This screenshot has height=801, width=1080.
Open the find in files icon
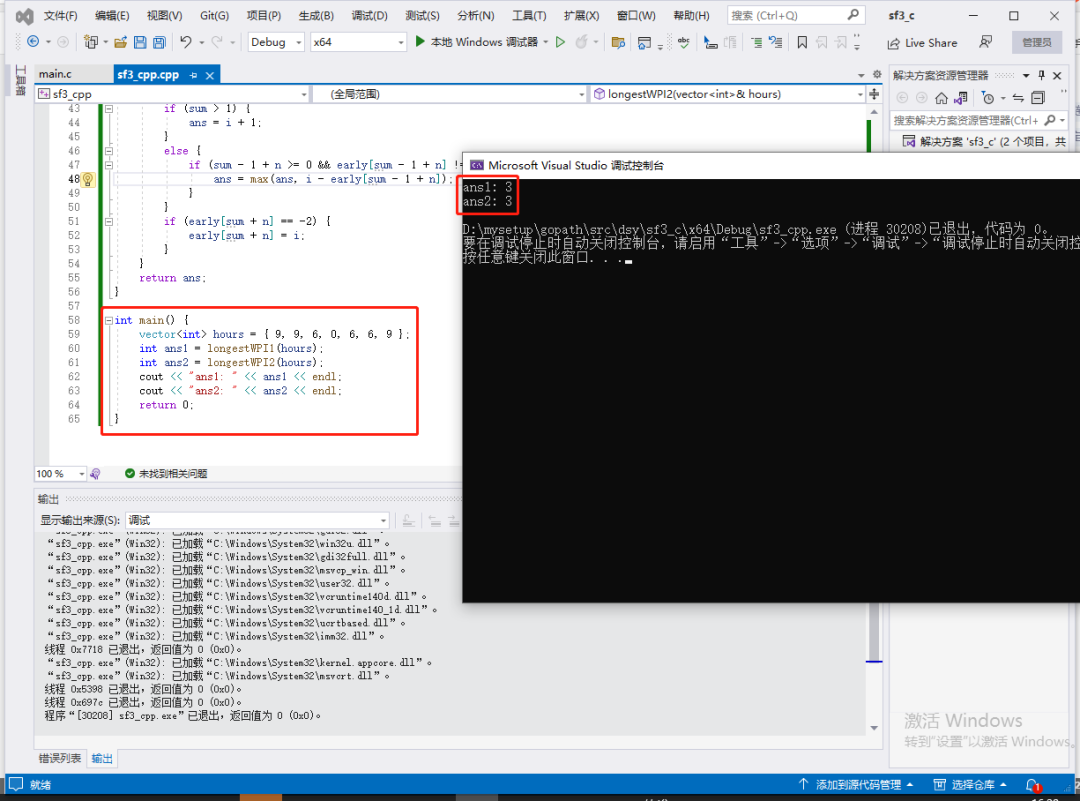click(x=618, y=42)
